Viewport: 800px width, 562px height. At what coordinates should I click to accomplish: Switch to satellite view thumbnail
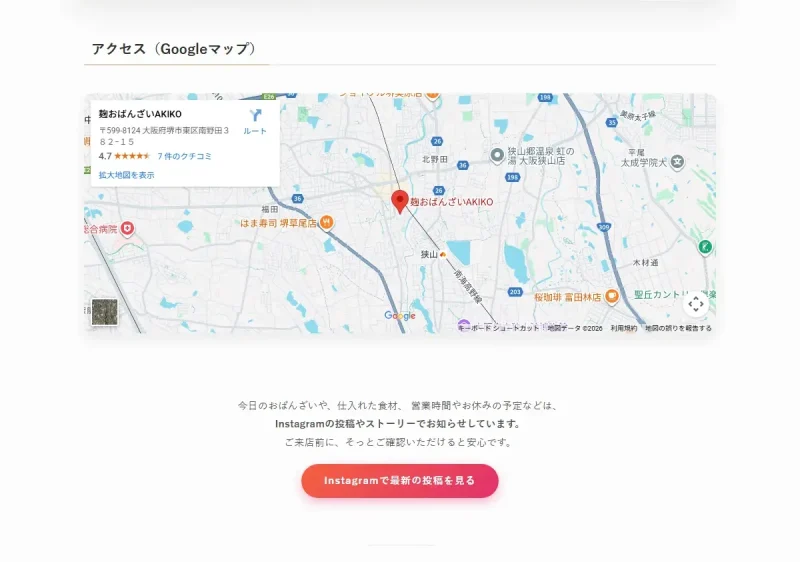(104, 312)
